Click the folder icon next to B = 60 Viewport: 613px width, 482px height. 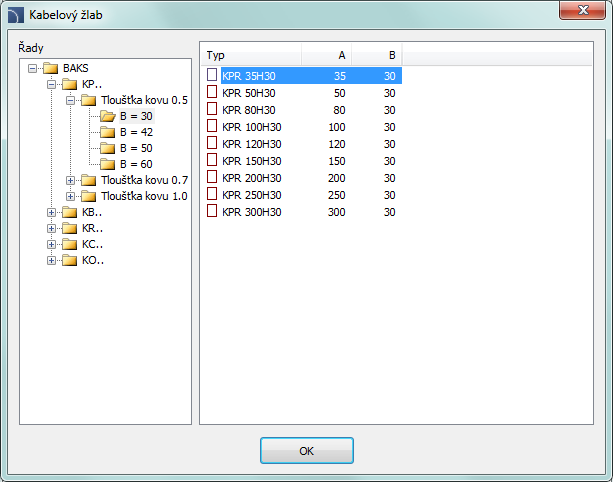point(108,165)
